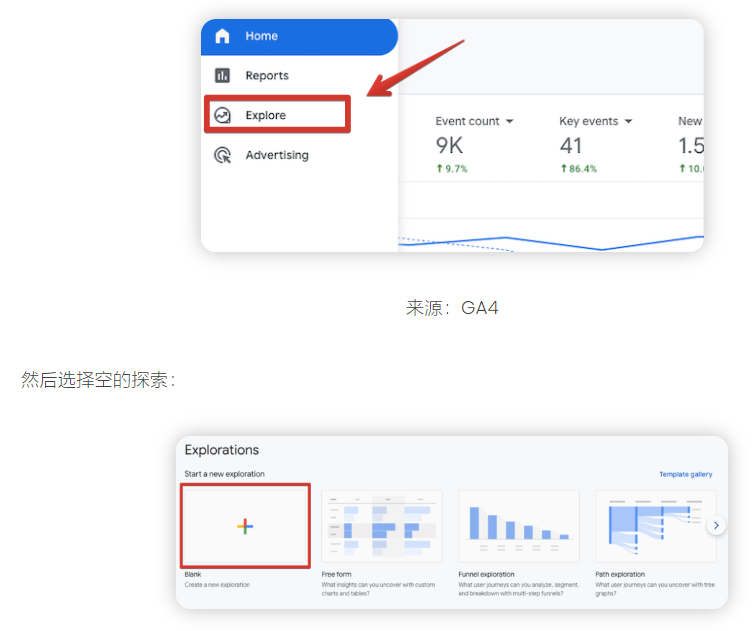Screen dimensions: 753x631
Task: Click the Reports bar chart icon
Action: pyautogui.click(x=222, y=76)
